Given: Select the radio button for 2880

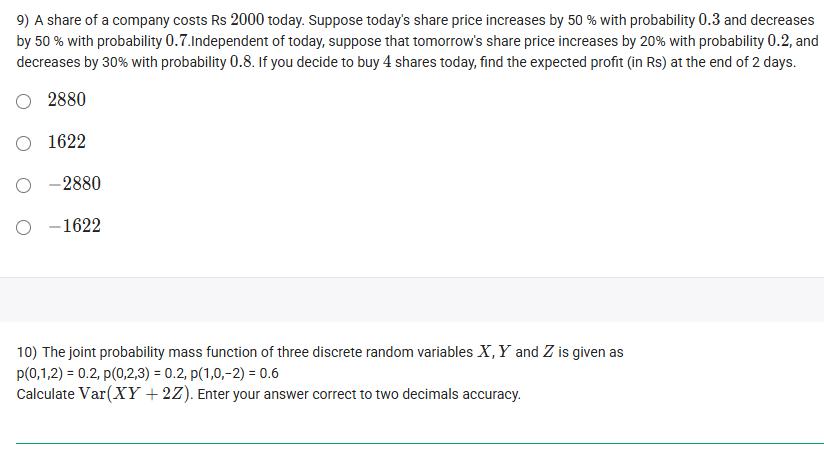Looking at the screenshot, I should tap(23, 100).
